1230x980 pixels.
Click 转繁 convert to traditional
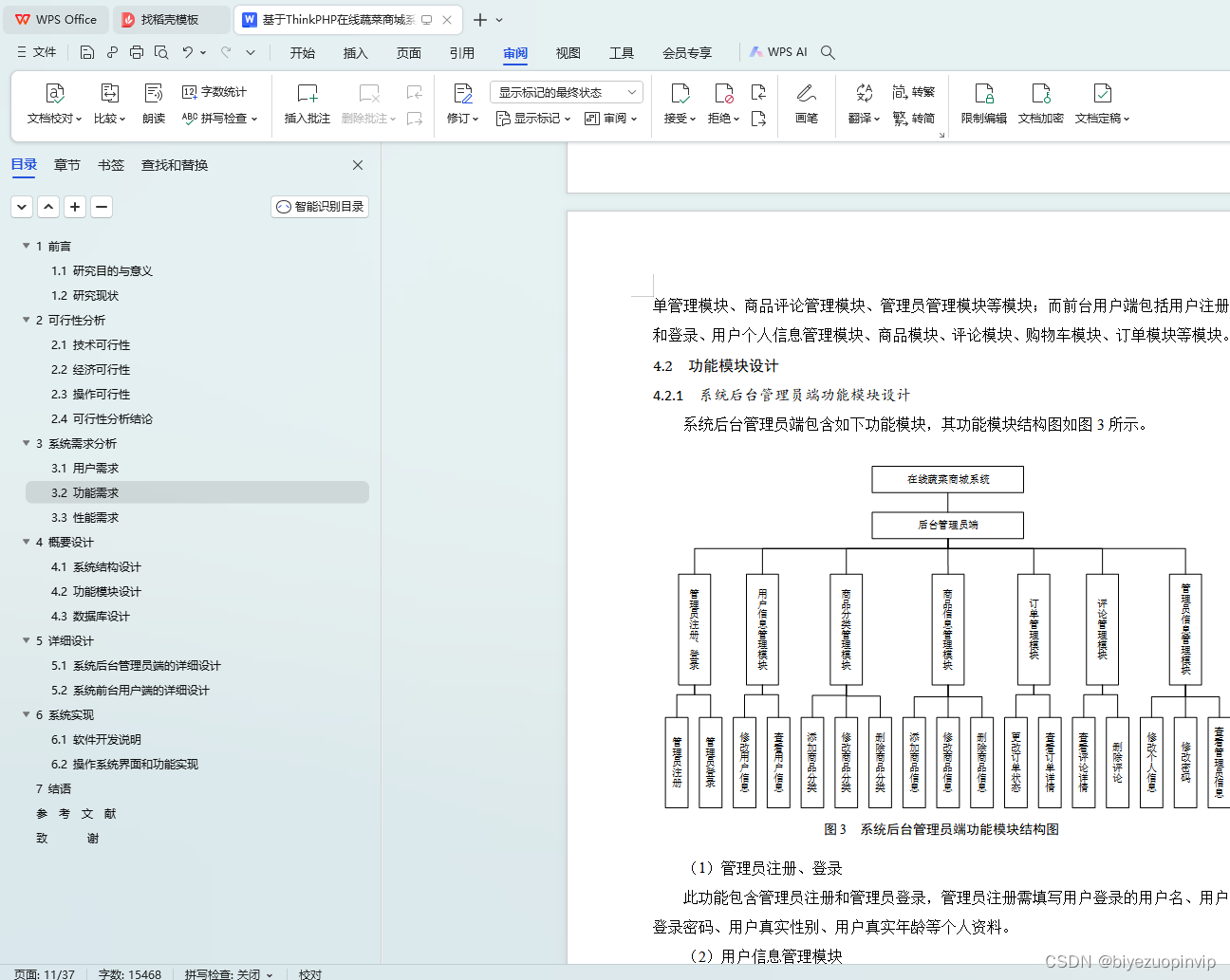[913, 92]
